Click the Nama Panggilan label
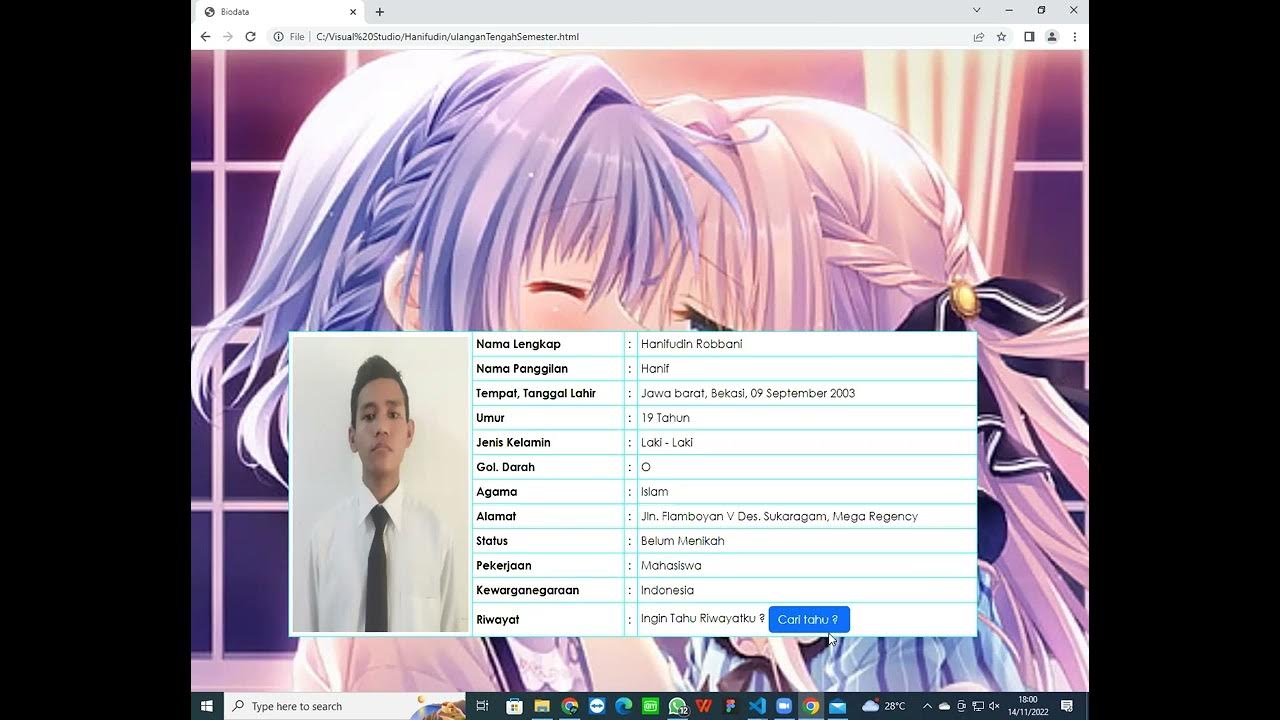 [x=522, y=369]
